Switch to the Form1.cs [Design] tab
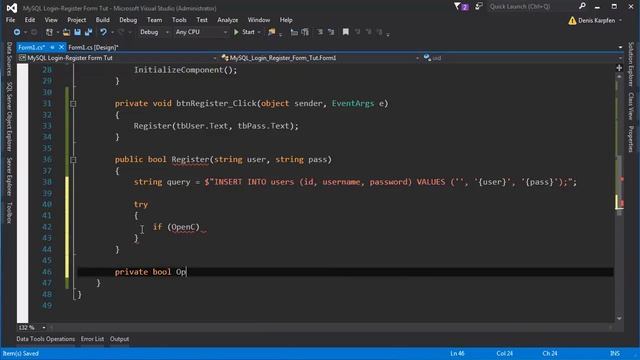640x360 pixels. pos(93,47)
